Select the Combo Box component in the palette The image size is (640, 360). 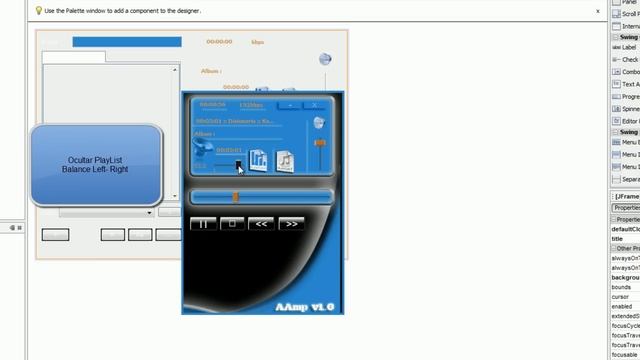(625, 72)
